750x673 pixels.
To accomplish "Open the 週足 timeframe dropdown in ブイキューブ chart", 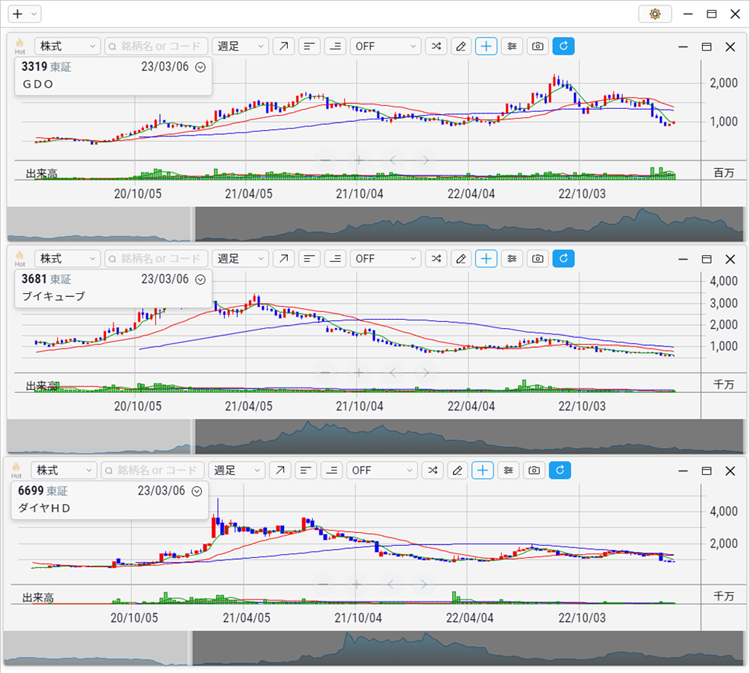I will click(240, 258).
